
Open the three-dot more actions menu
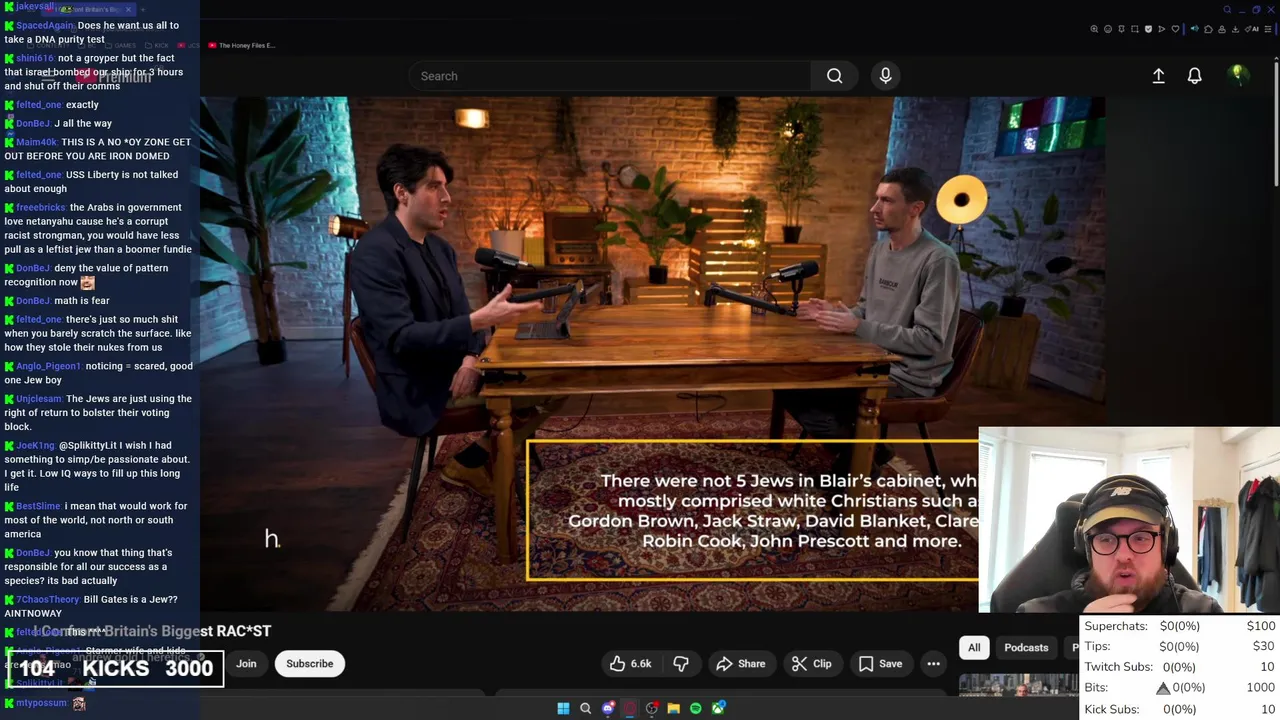click(933, 664)
